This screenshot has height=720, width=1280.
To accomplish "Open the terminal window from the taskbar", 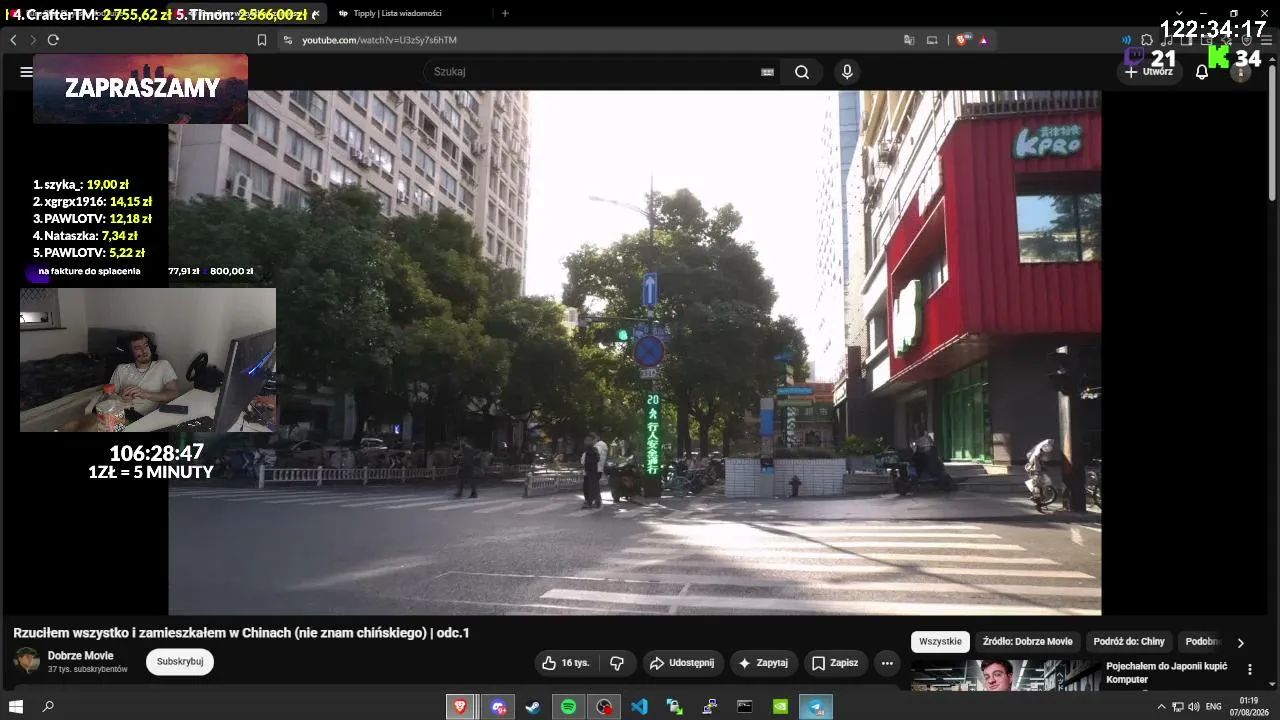I will click(745, 707).
